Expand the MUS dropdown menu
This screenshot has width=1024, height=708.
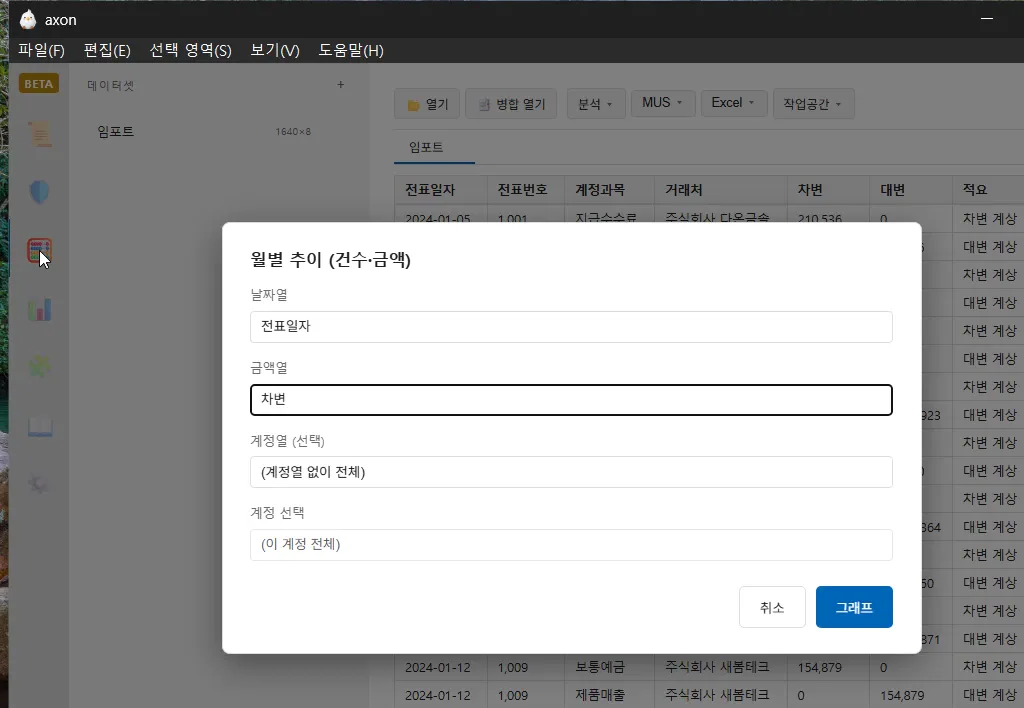click(x=662, y=103)
